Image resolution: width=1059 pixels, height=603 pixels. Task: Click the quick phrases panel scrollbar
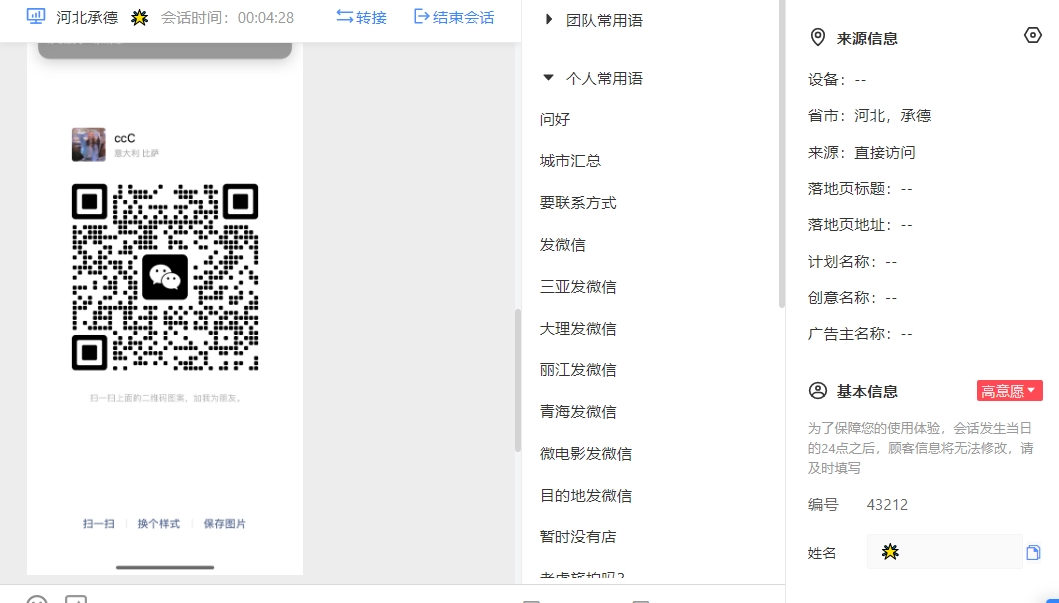pos(781,154)
